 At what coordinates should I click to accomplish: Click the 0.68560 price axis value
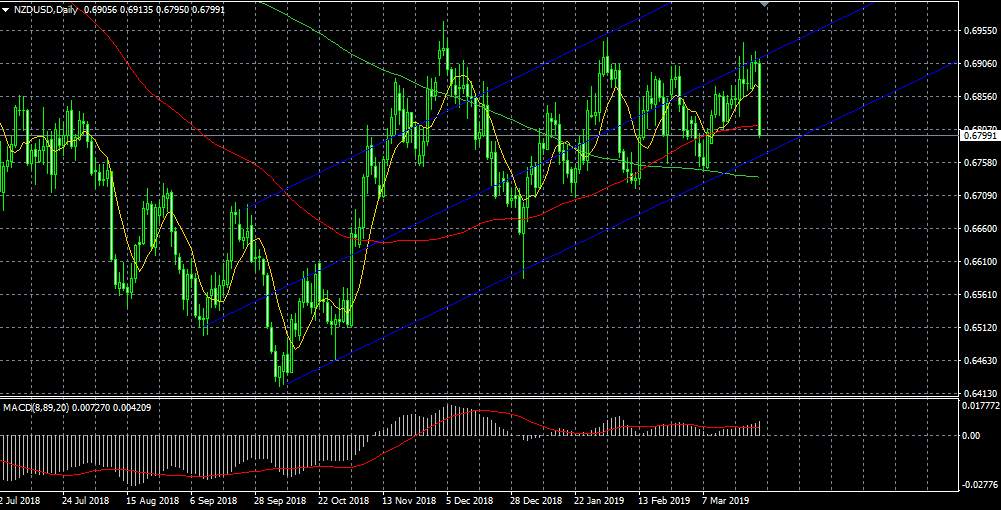980,97
